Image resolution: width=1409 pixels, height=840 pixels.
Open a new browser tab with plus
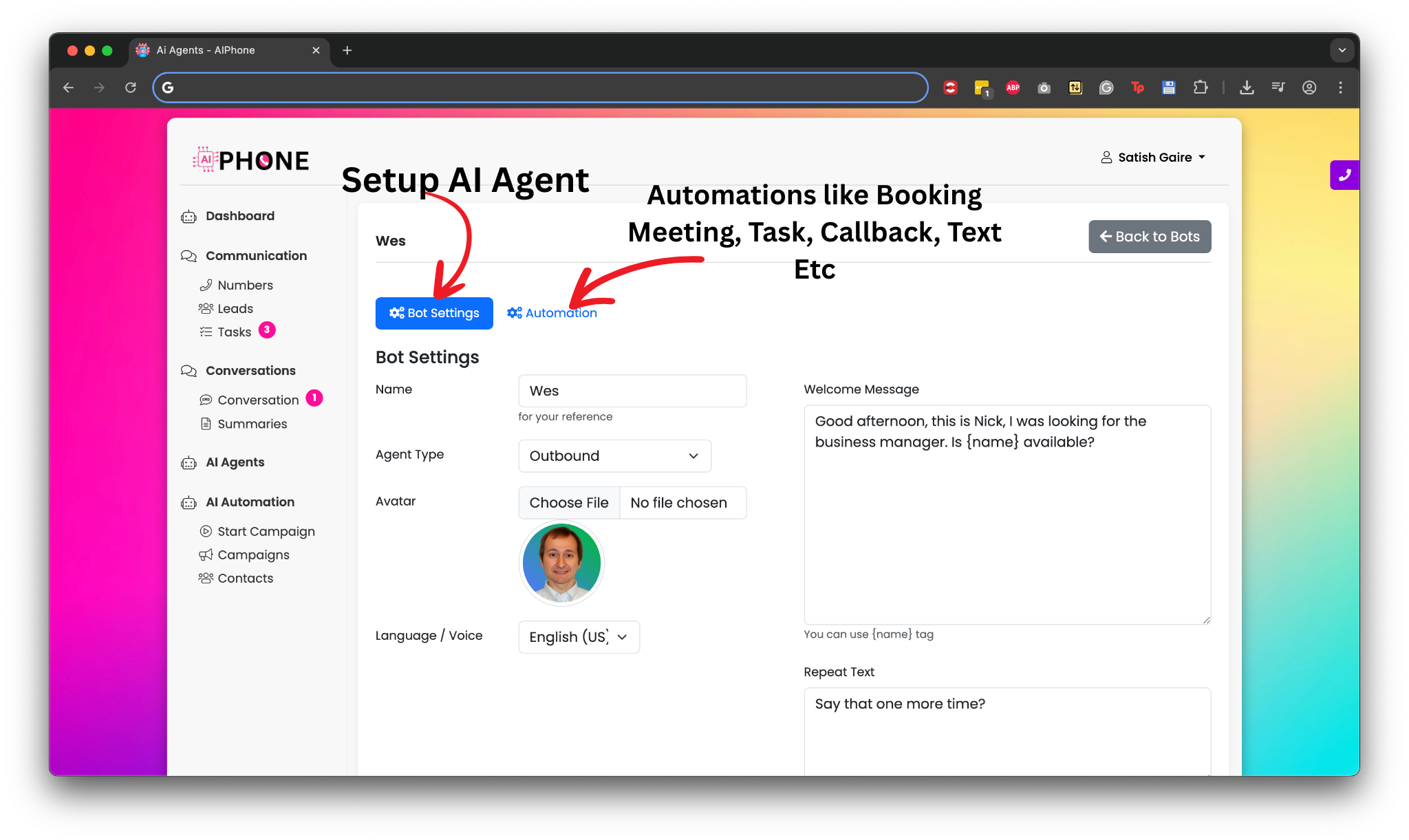[x=347, y=50]
